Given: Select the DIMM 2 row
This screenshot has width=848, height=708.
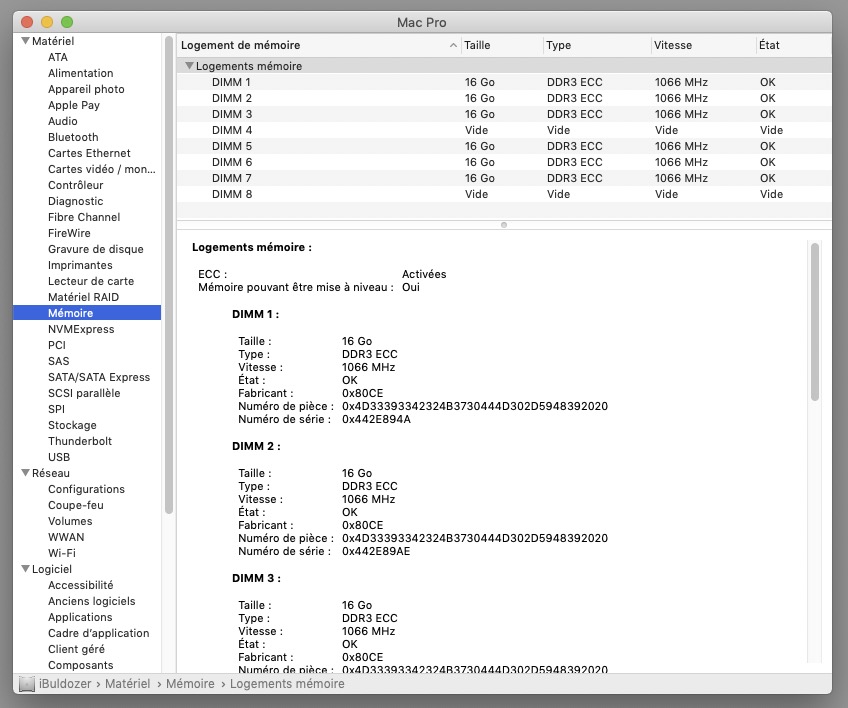Looking at the screenshot, I should 504,98.
